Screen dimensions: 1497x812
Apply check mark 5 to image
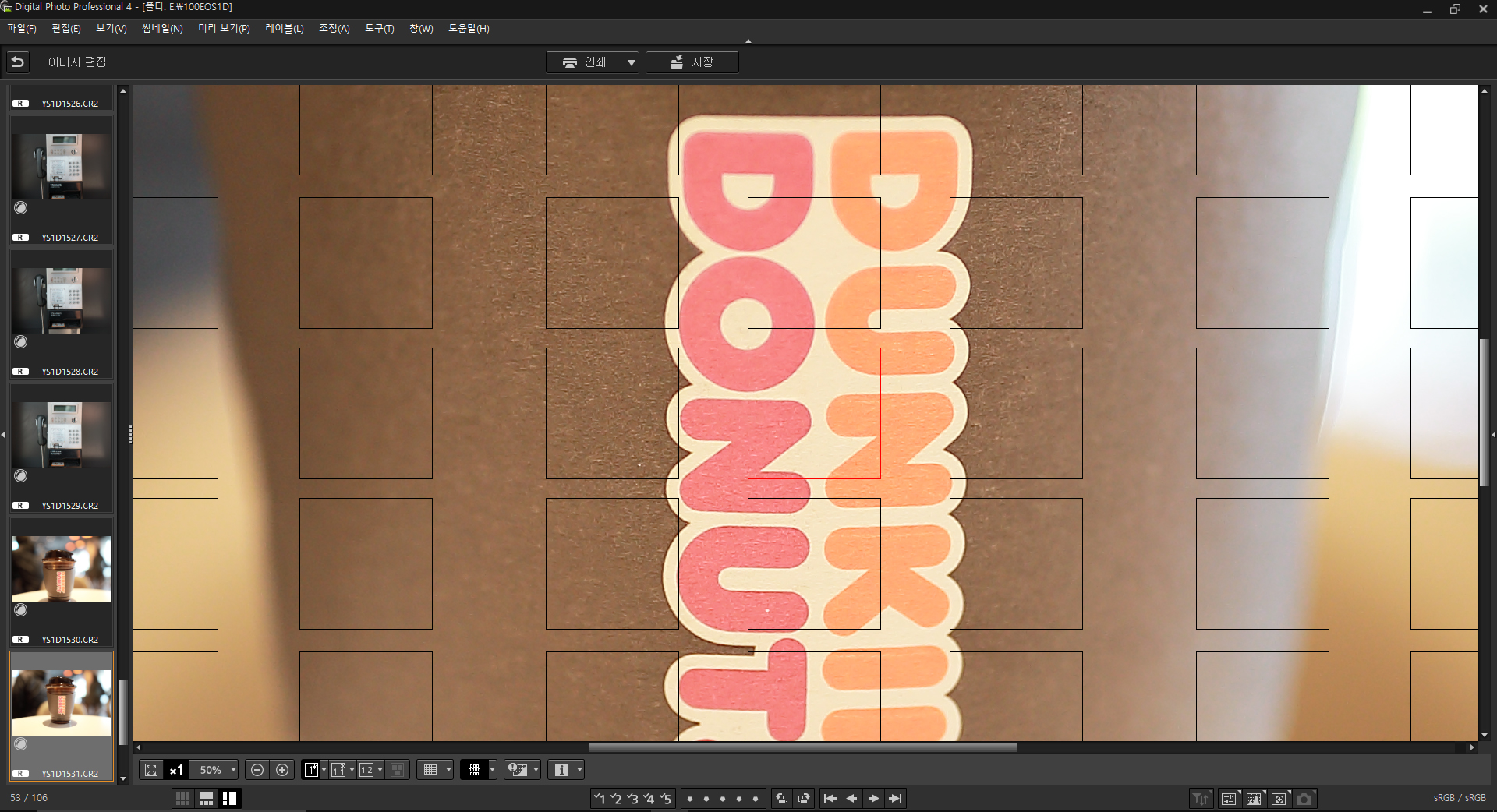tap(665, 798)
